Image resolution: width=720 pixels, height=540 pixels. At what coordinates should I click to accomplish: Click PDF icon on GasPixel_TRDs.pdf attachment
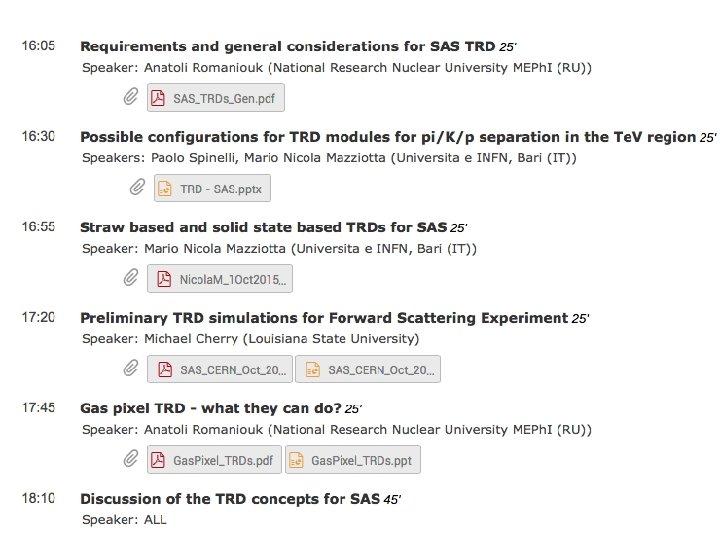[158, 460]
